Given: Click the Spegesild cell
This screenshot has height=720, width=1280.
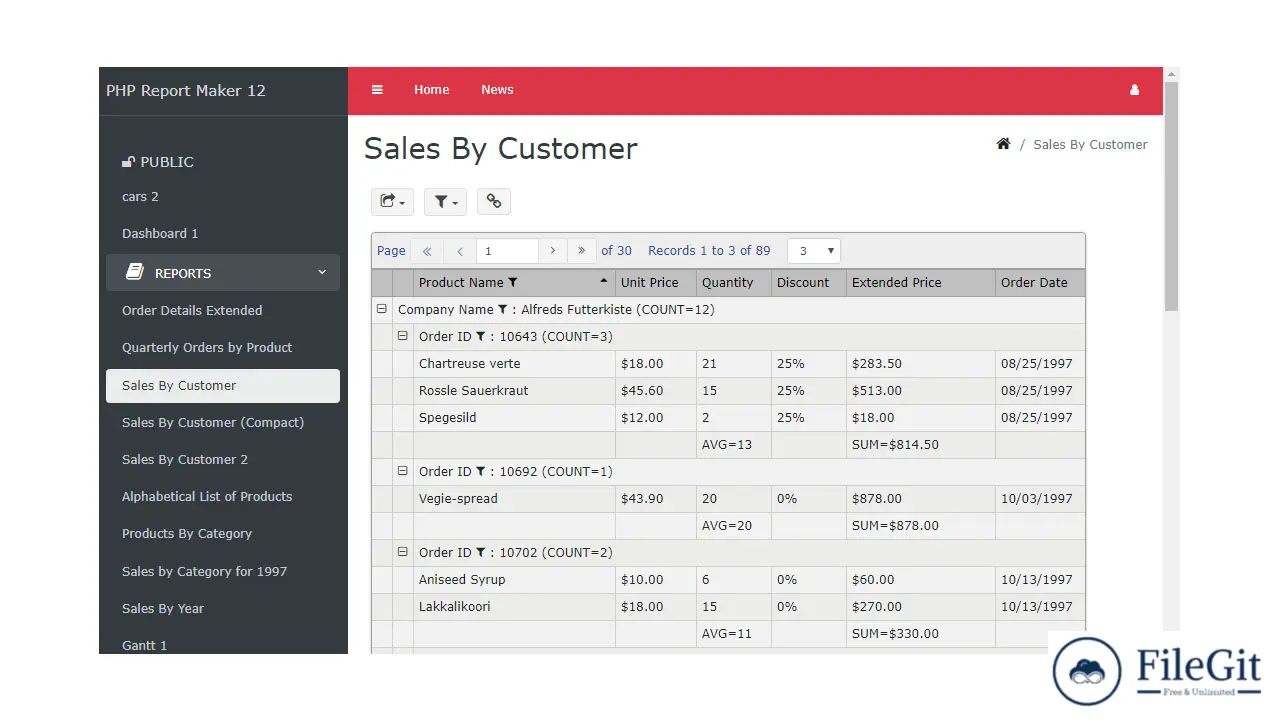Looking at the screenshot, I should [514, 418].
